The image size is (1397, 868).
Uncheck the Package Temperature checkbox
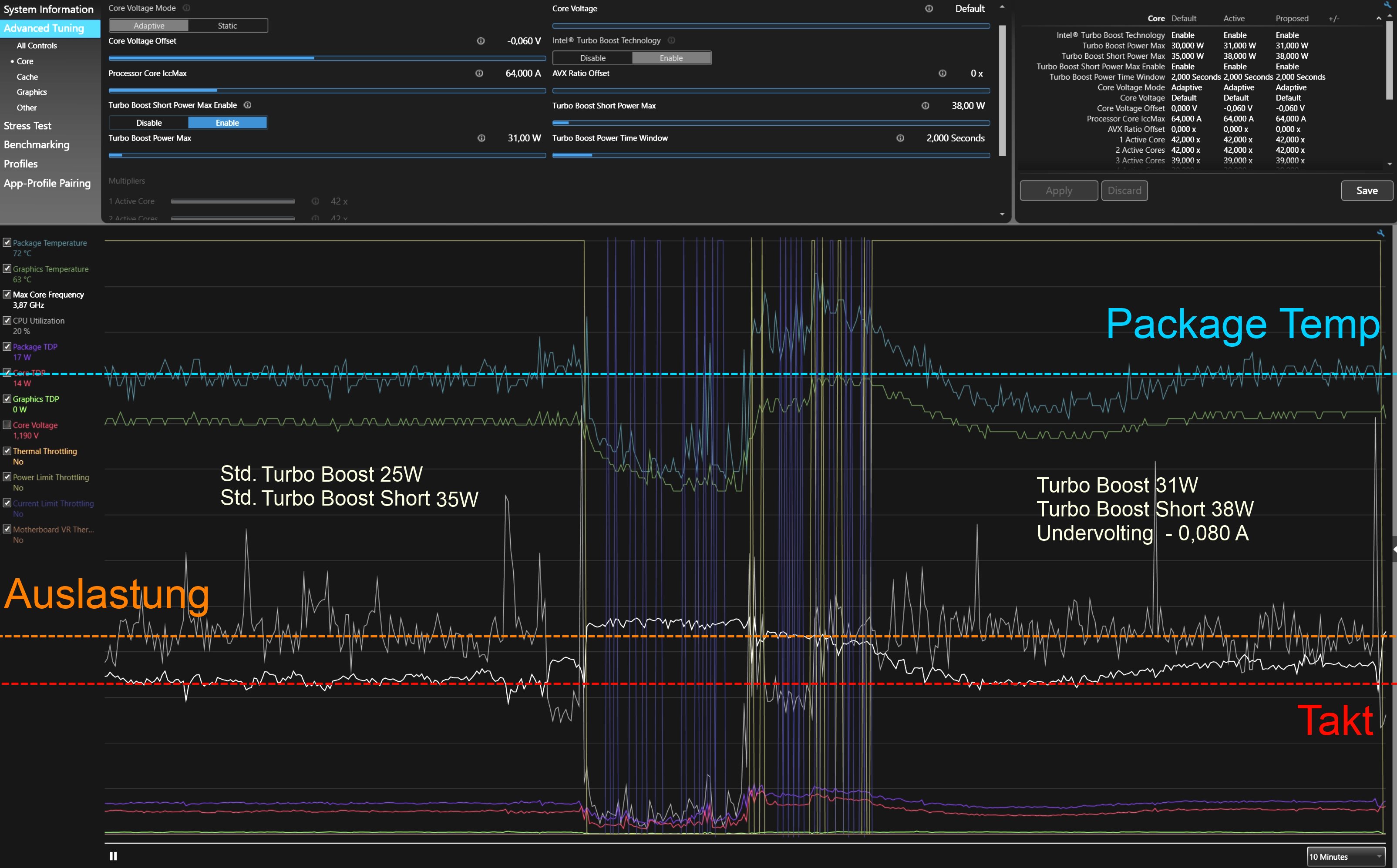tap(7, 242)
